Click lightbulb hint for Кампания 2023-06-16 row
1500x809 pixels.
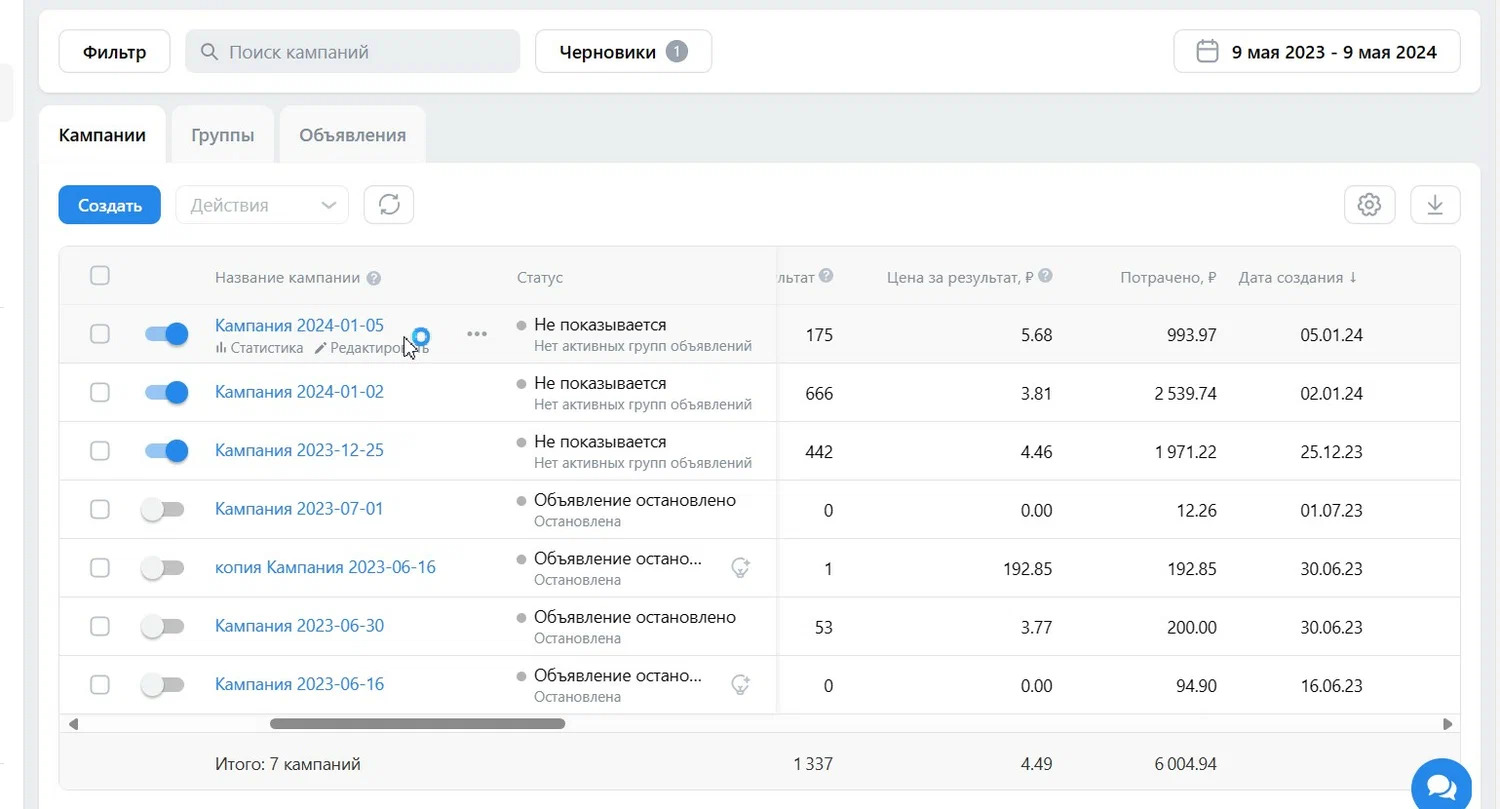coord(741,685)
